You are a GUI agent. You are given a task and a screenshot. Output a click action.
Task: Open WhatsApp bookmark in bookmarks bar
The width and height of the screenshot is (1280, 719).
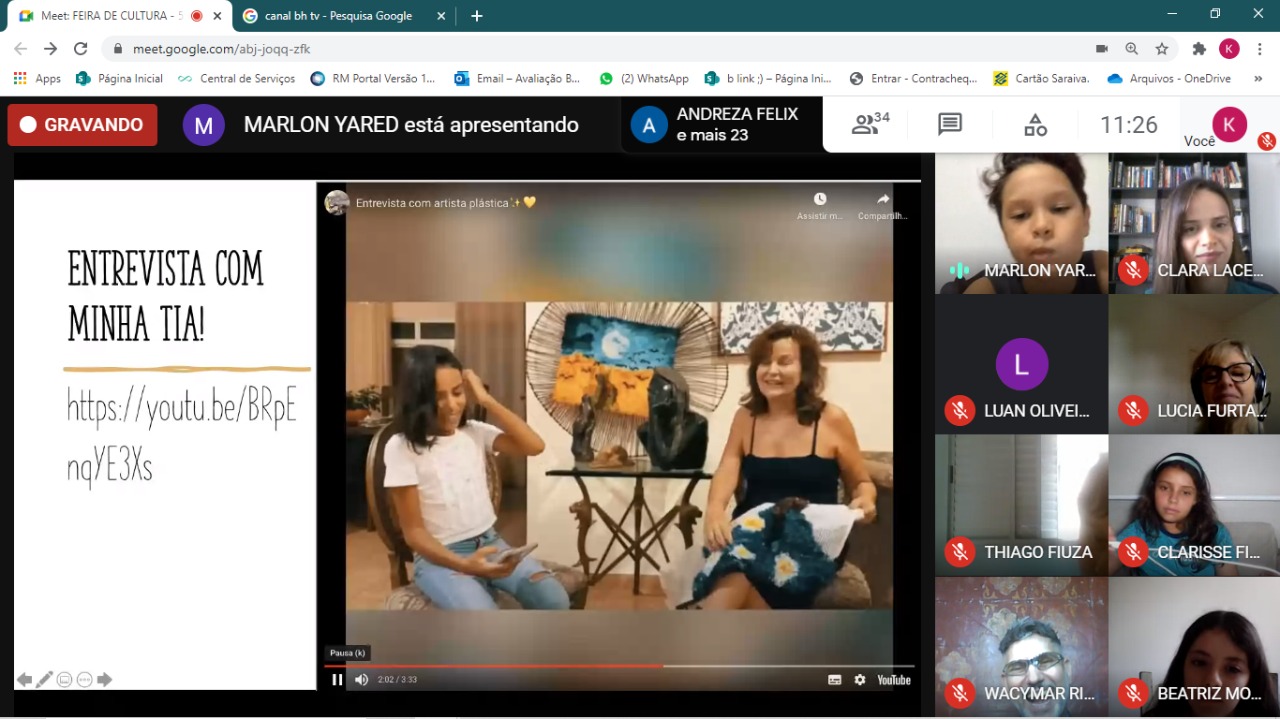coord(644,78)
